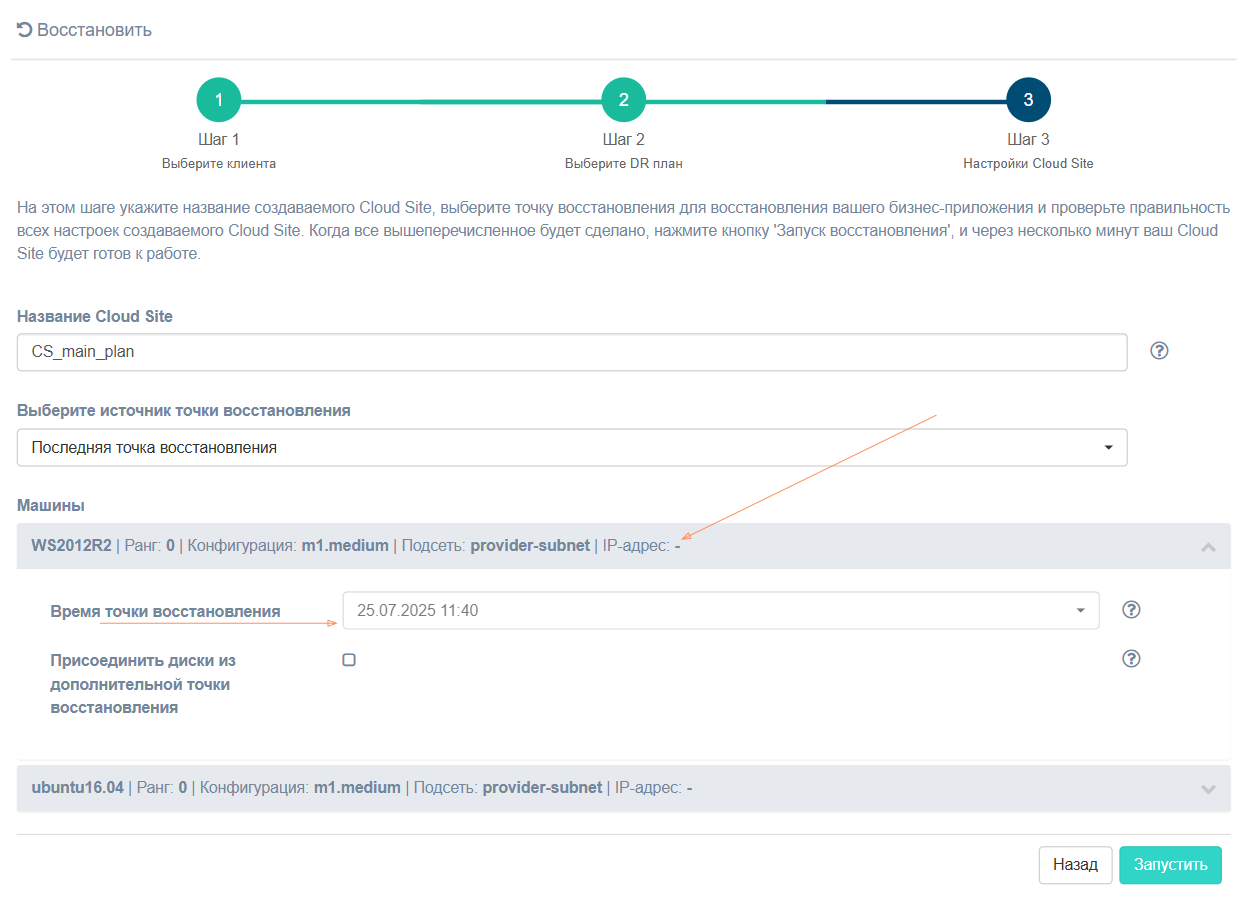Click the Шаг 1 label
1247x903 pixels.
[219, 140]
